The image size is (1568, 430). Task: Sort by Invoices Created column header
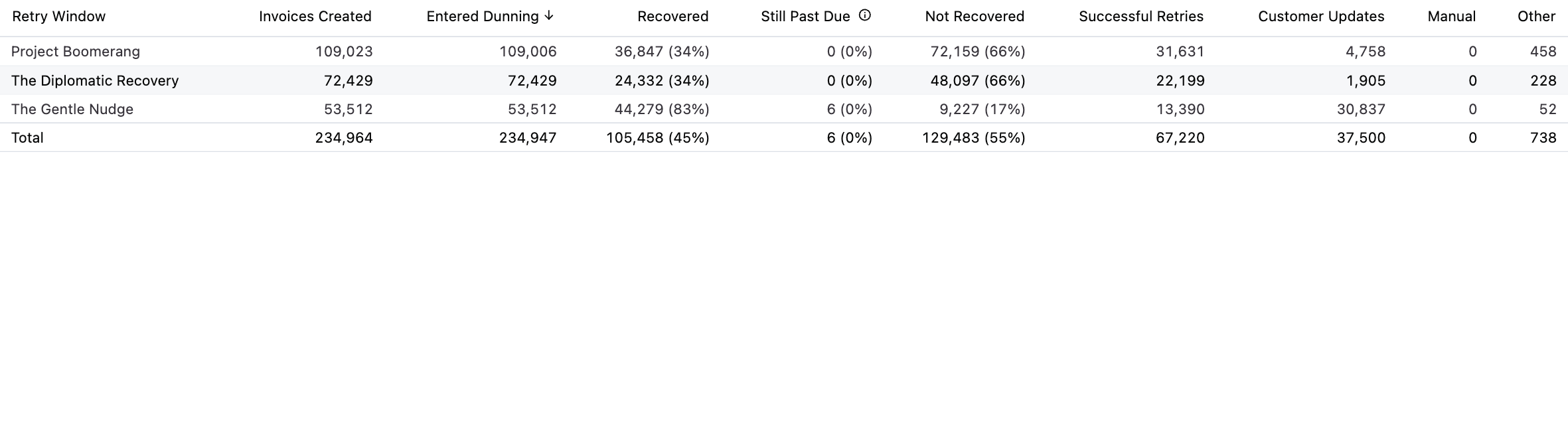[x=315, y=17]
